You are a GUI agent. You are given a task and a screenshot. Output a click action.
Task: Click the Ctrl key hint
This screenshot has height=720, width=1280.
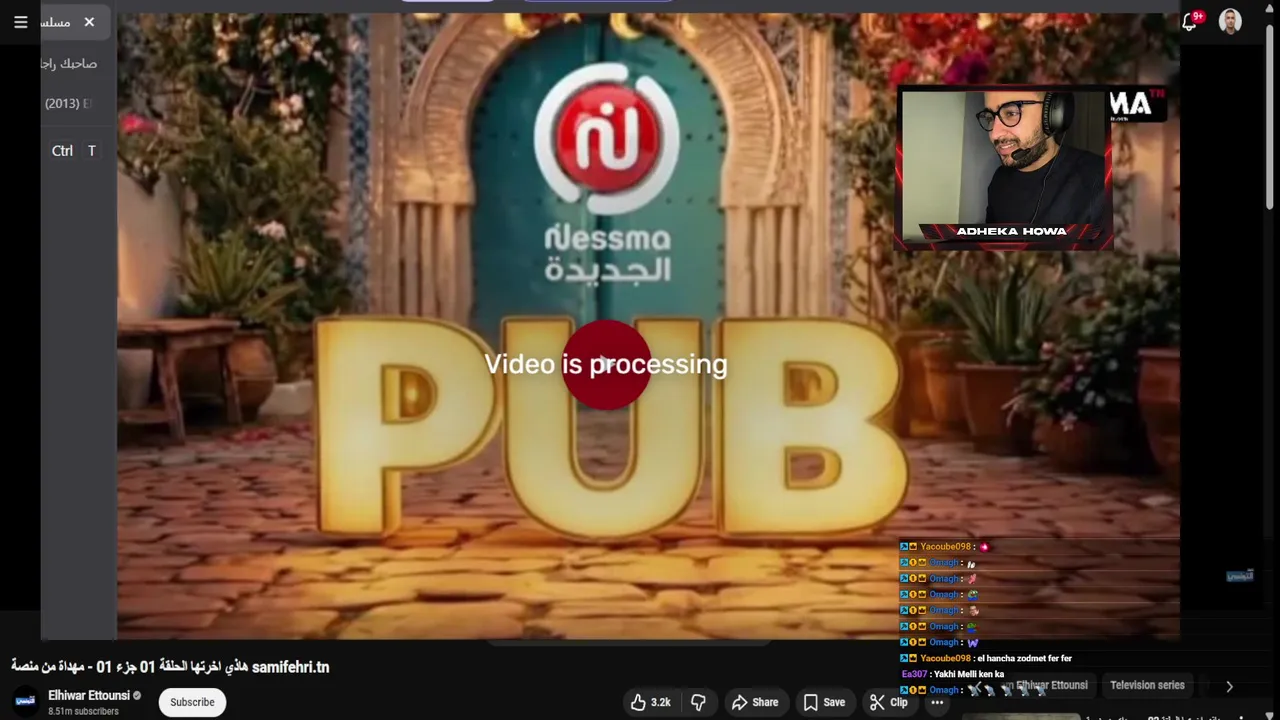62,151
